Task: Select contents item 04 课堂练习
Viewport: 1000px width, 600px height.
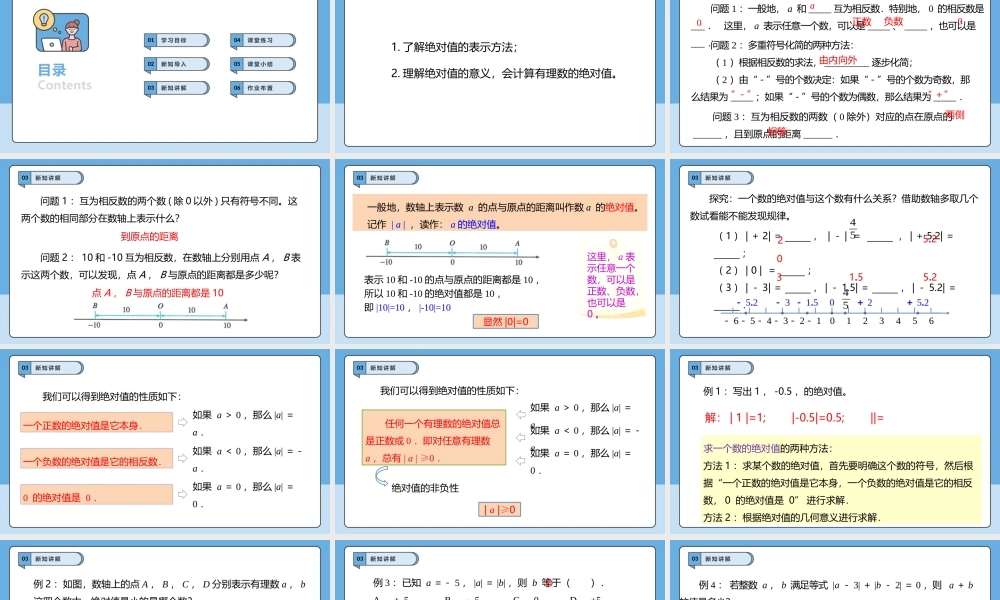Action: (263, 40)
